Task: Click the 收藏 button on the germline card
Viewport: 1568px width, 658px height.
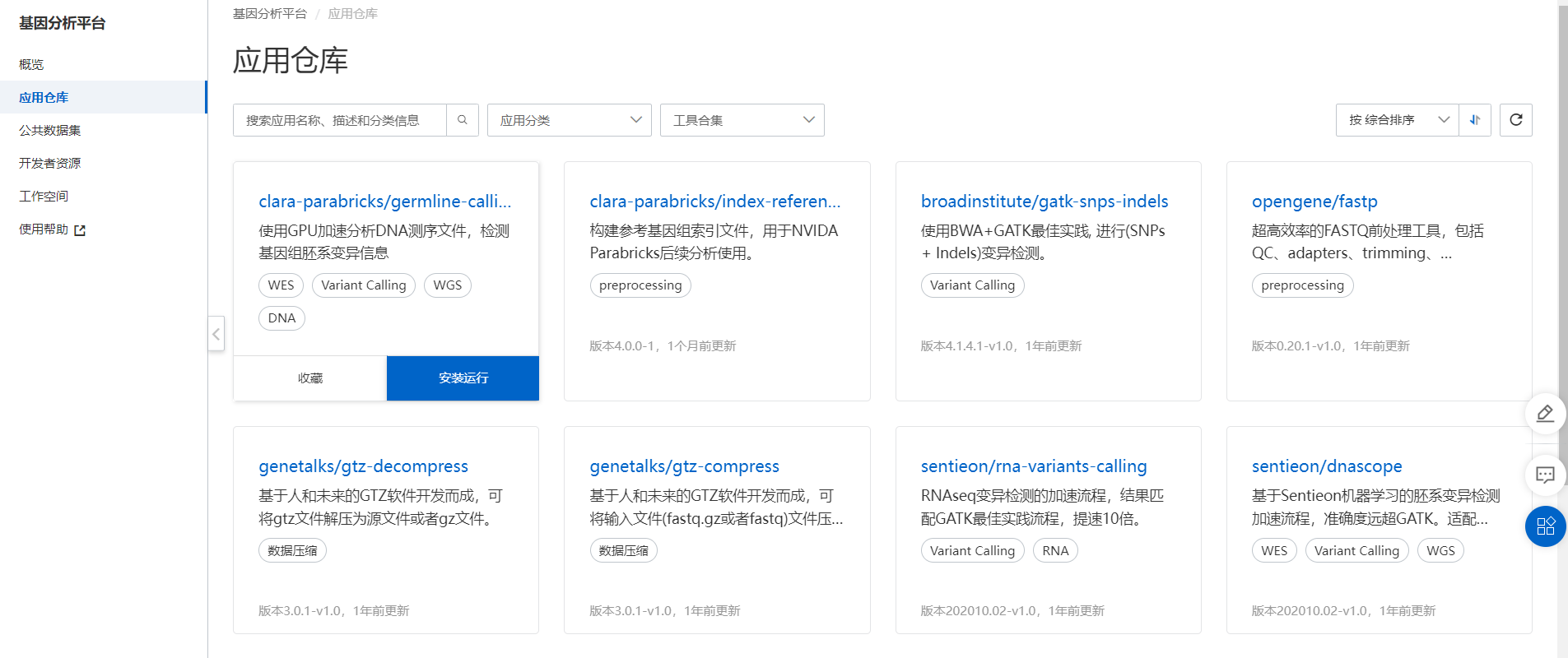Action: pyautogui.click(x=310, y=378)
